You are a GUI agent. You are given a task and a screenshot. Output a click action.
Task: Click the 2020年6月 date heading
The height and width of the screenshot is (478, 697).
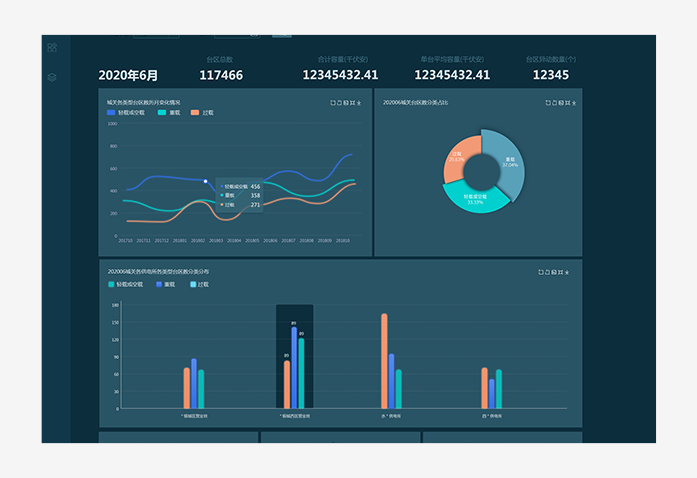click(x=130, y=75)
